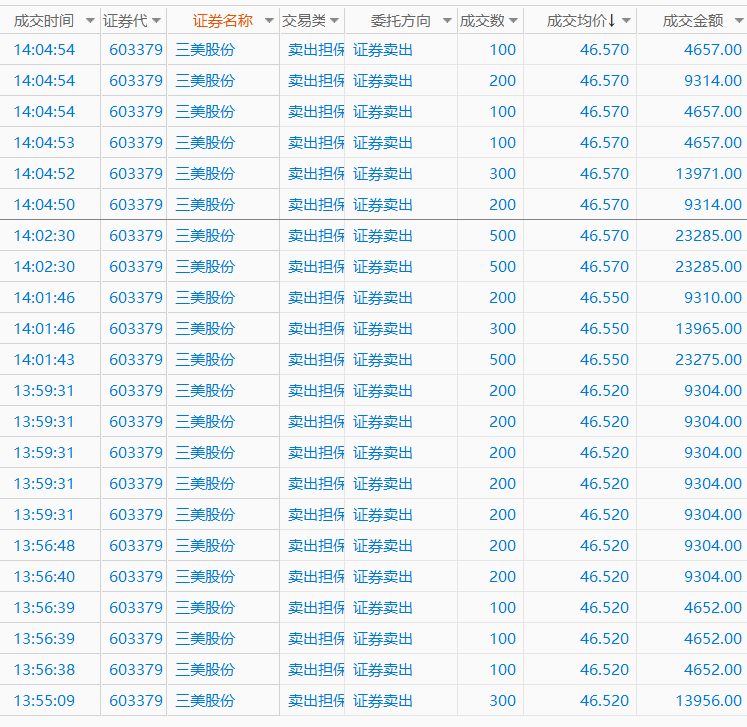Sort by the 成交金额 column header
This screenshot has width=747, height=727.
pos(693,21)
